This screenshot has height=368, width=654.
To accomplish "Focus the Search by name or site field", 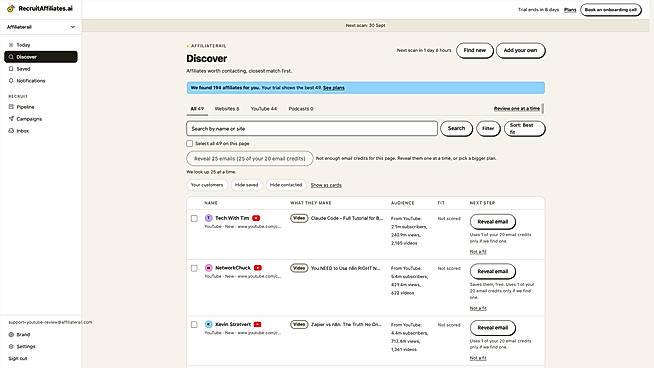I will point(312,129).
